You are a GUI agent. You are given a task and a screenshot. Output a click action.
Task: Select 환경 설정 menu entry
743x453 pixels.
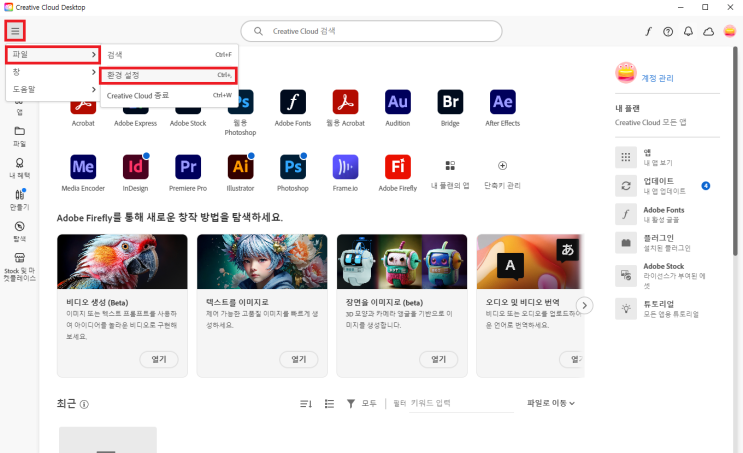pyautogui.click(x=168, y=75)
